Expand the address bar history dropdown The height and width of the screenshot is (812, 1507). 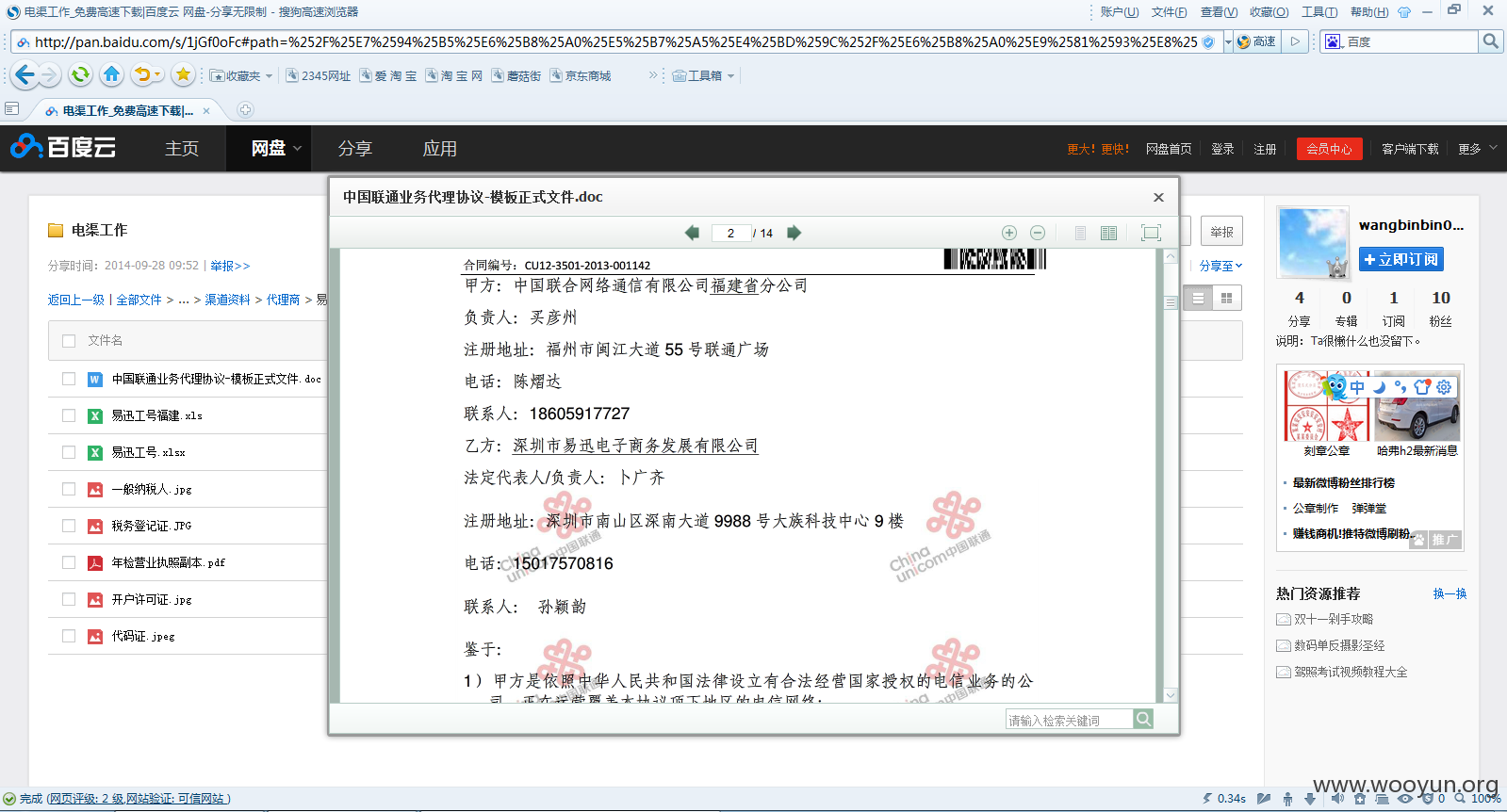pyautogui.click(x=1227, y=41)
